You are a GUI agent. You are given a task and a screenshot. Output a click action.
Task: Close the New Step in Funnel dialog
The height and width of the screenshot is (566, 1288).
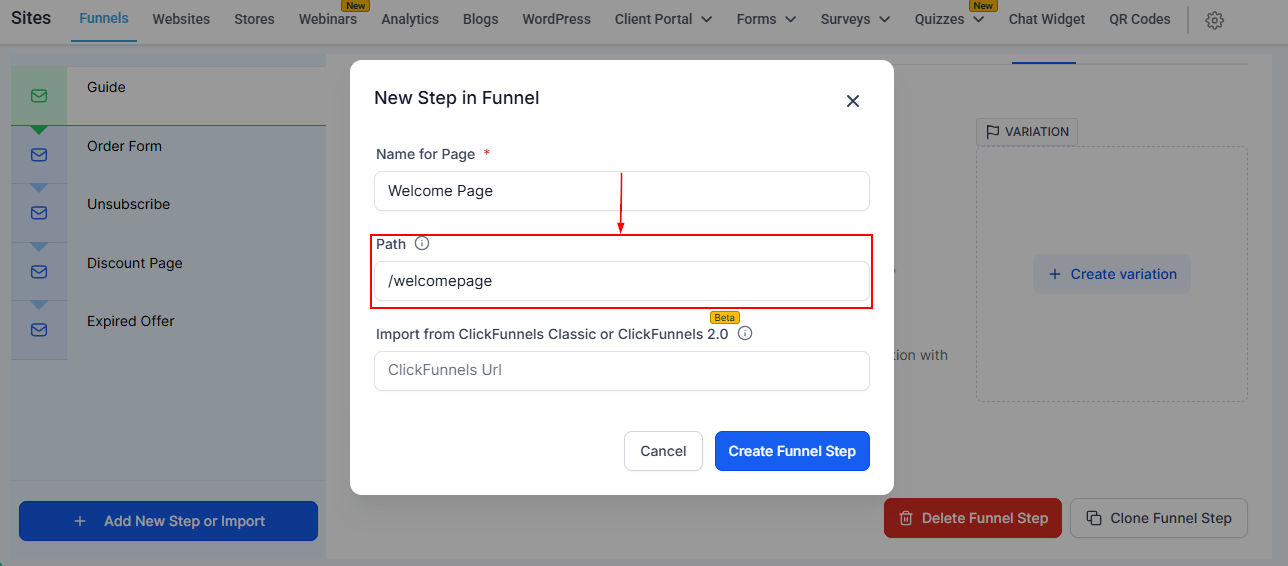[x=853, y=101]
